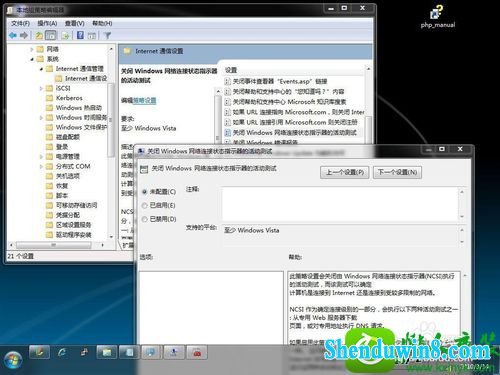Select 凭据分配 tree item
This screenshot has height=375, width=500.
coord(63,215)
